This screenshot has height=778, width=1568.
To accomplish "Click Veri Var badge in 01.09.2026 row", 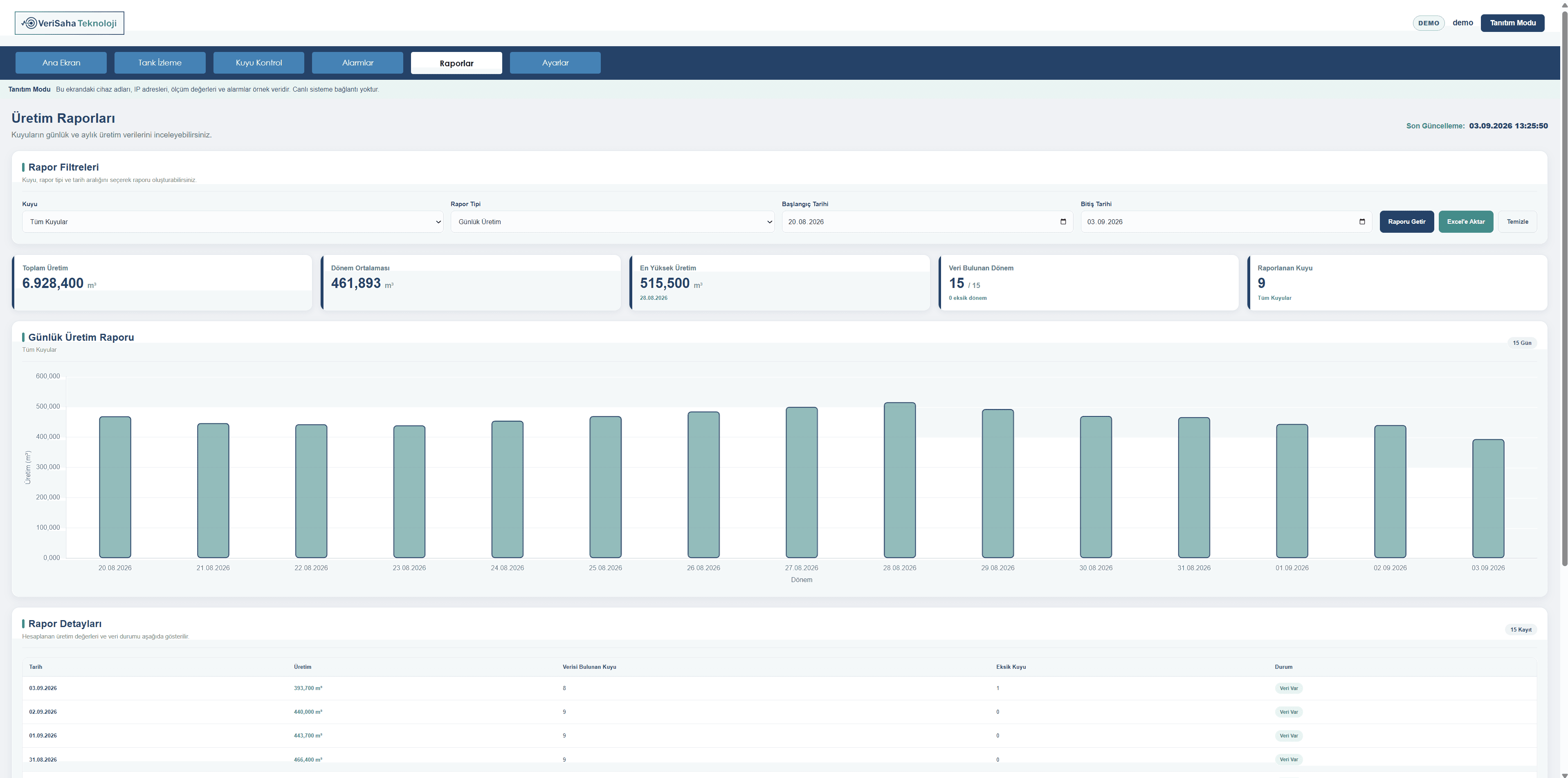I will [x=1289, y=736].
